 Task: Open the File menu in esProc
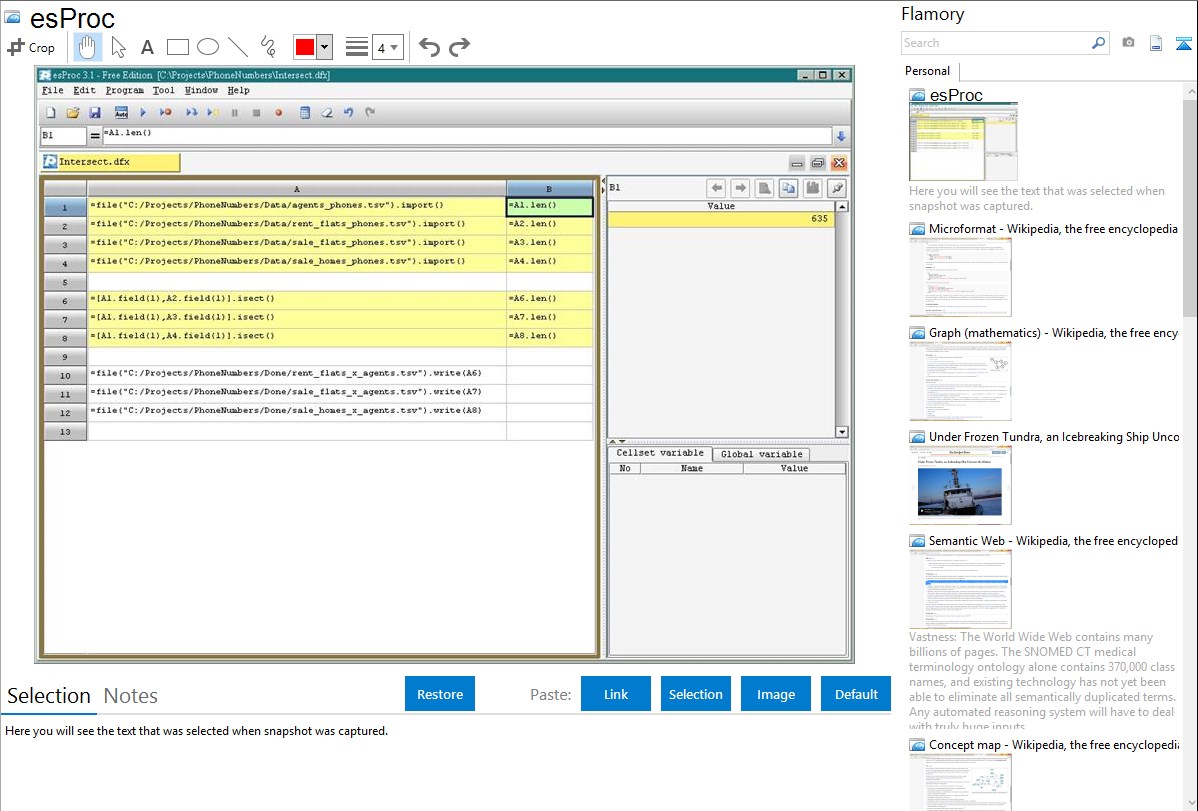[x=52, y=90]
